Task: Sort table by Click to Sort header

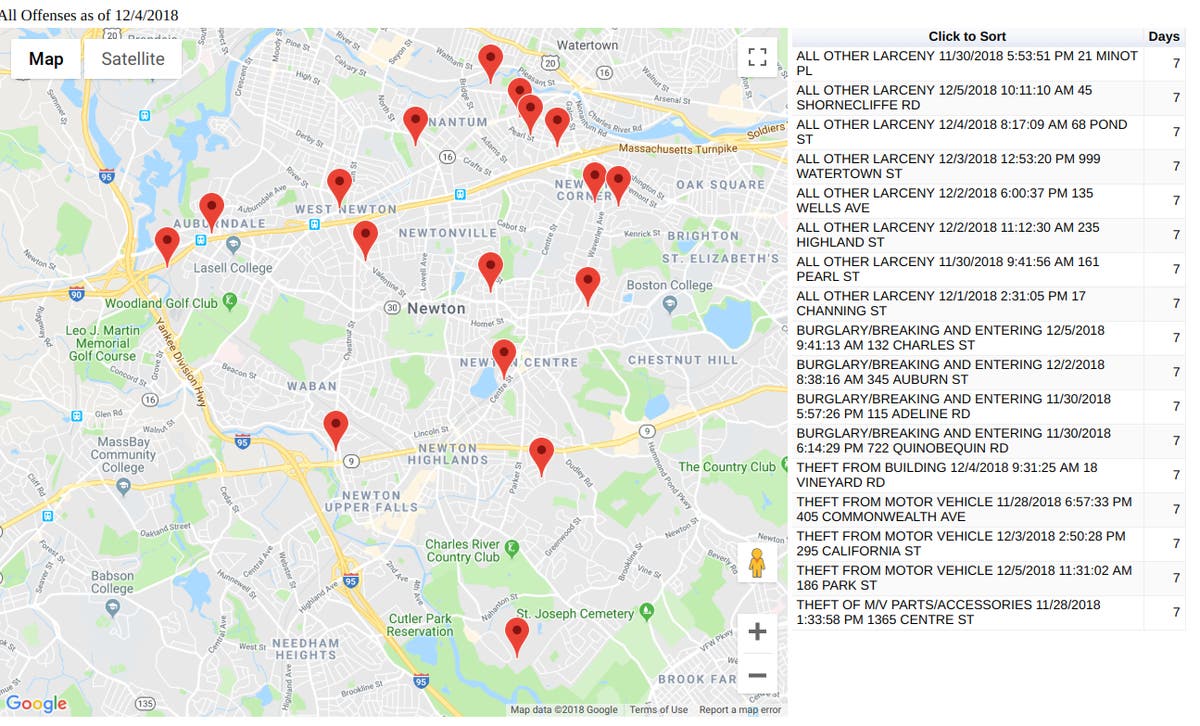Action: tap(966, 37)
